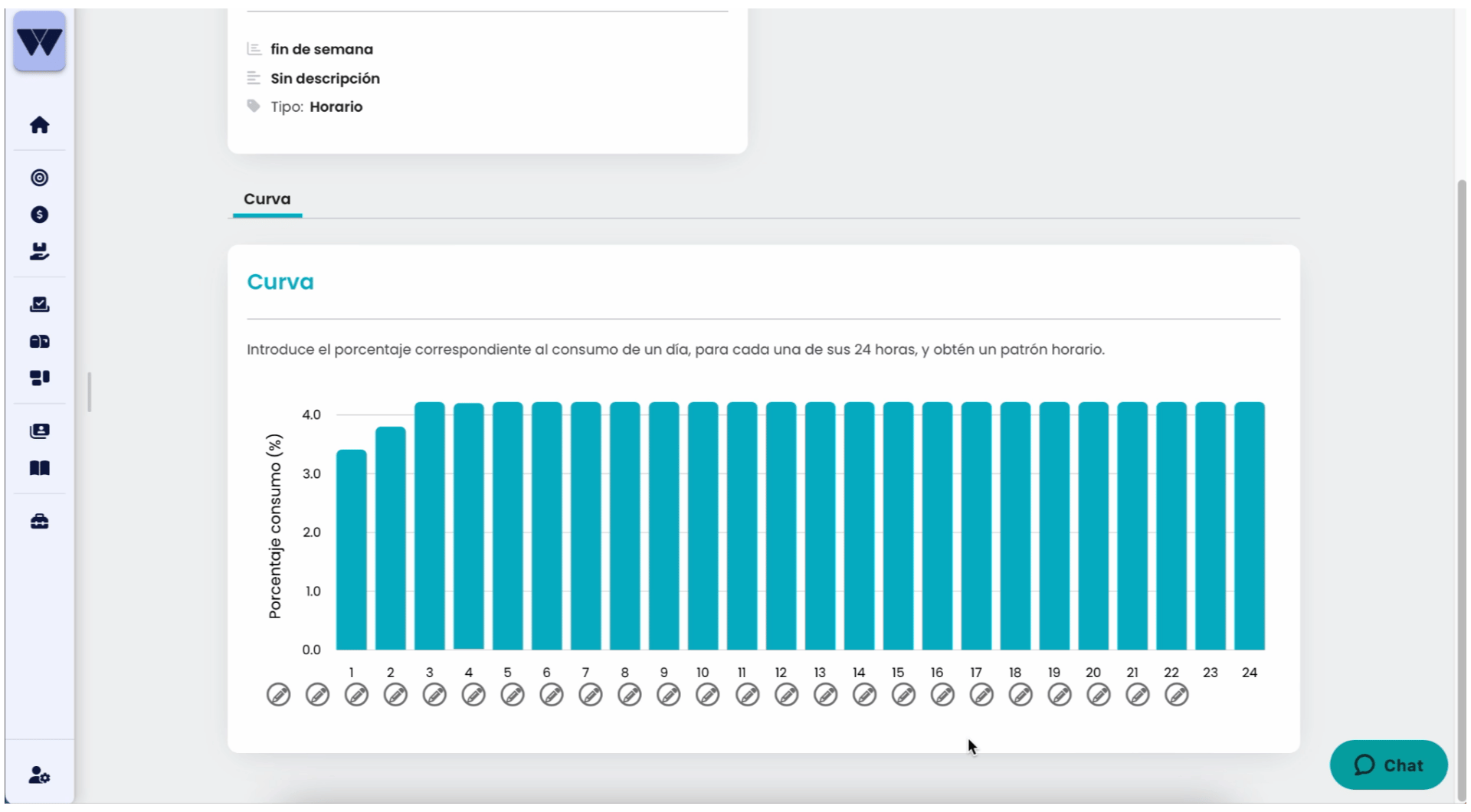
Task: Select the contact card sidebar icon
Action: pos(39,431)
